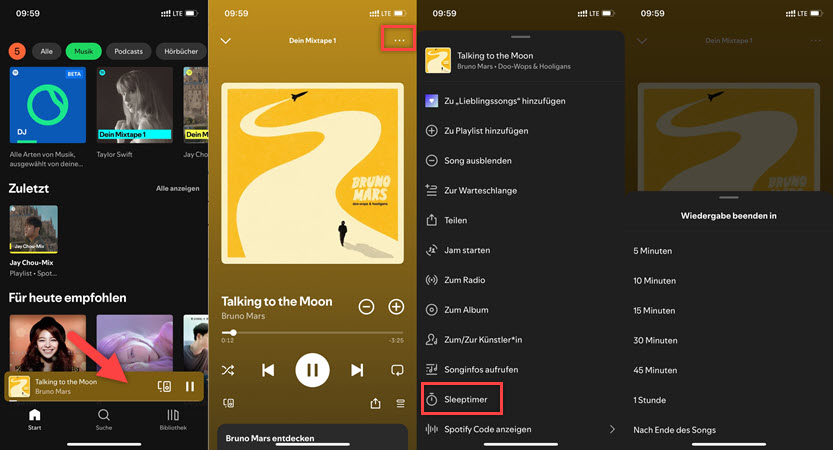The image size is (833, 450).
Task: Choose Jam starten
Action: pyautogui.click(x=467, y=250)
